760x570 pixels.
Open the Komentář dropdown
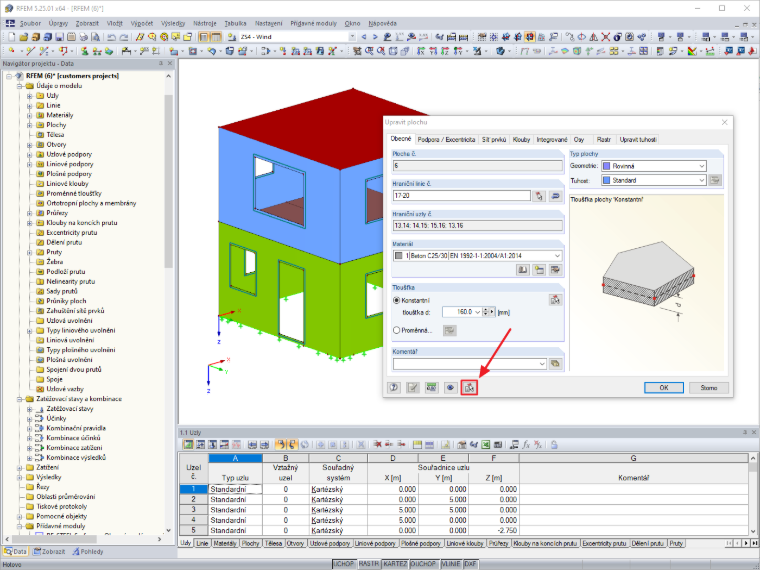pos(542,364)
